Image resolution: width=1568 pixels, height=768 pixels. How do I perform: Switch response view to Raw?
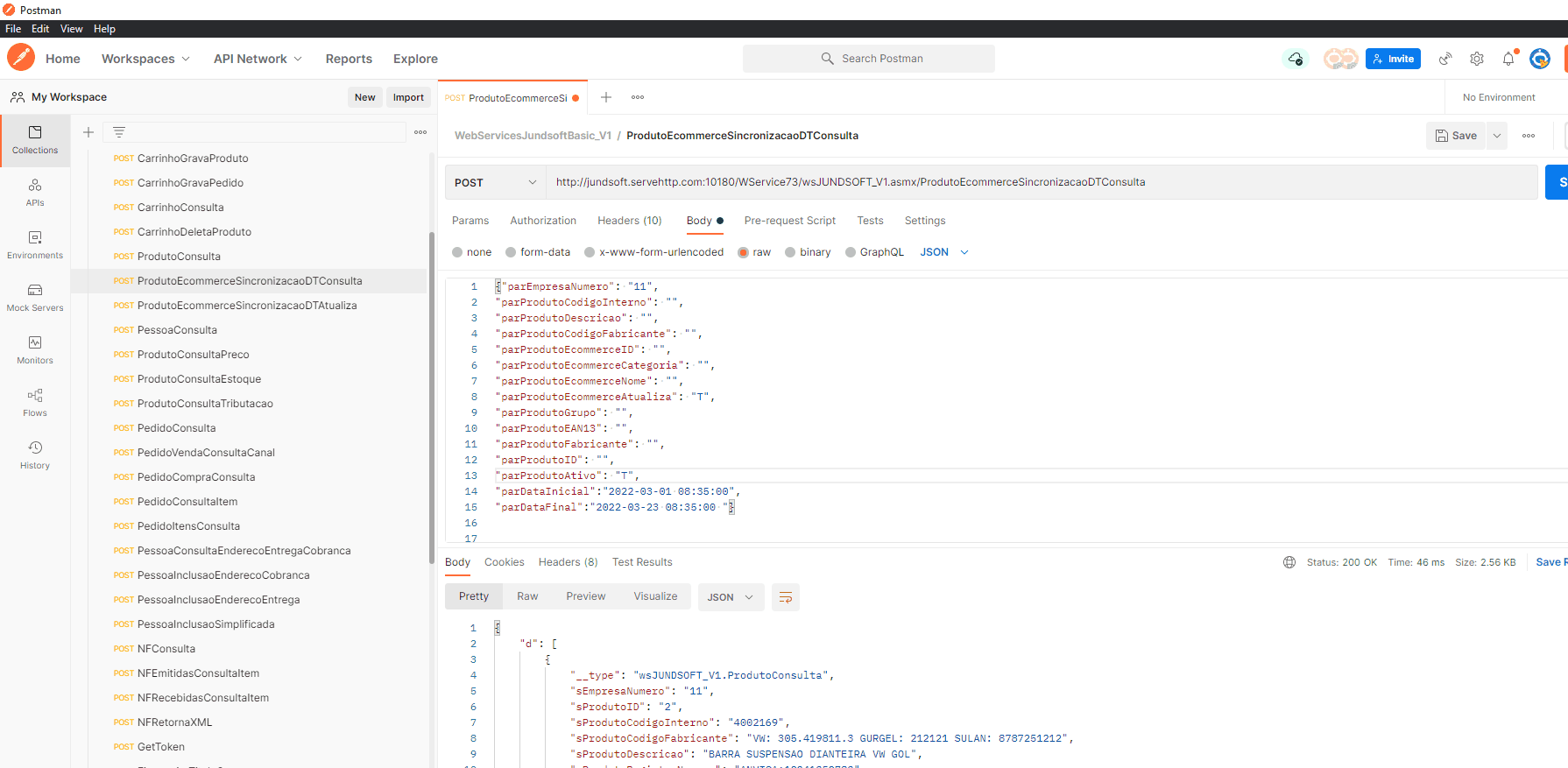[527, 596]
